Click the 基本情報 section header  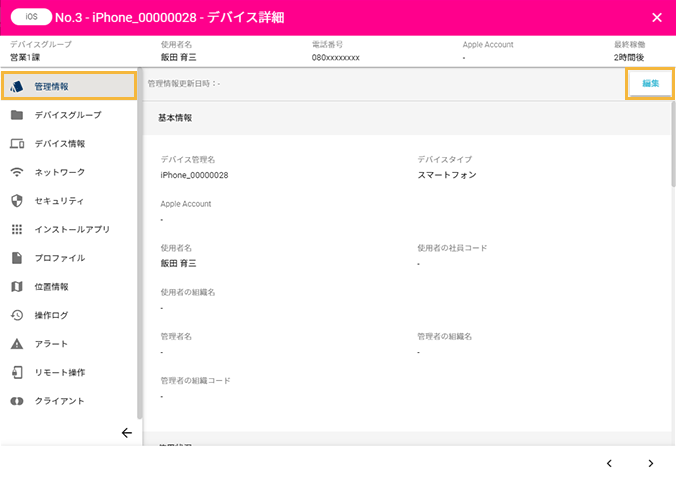[x=175, y=118]
